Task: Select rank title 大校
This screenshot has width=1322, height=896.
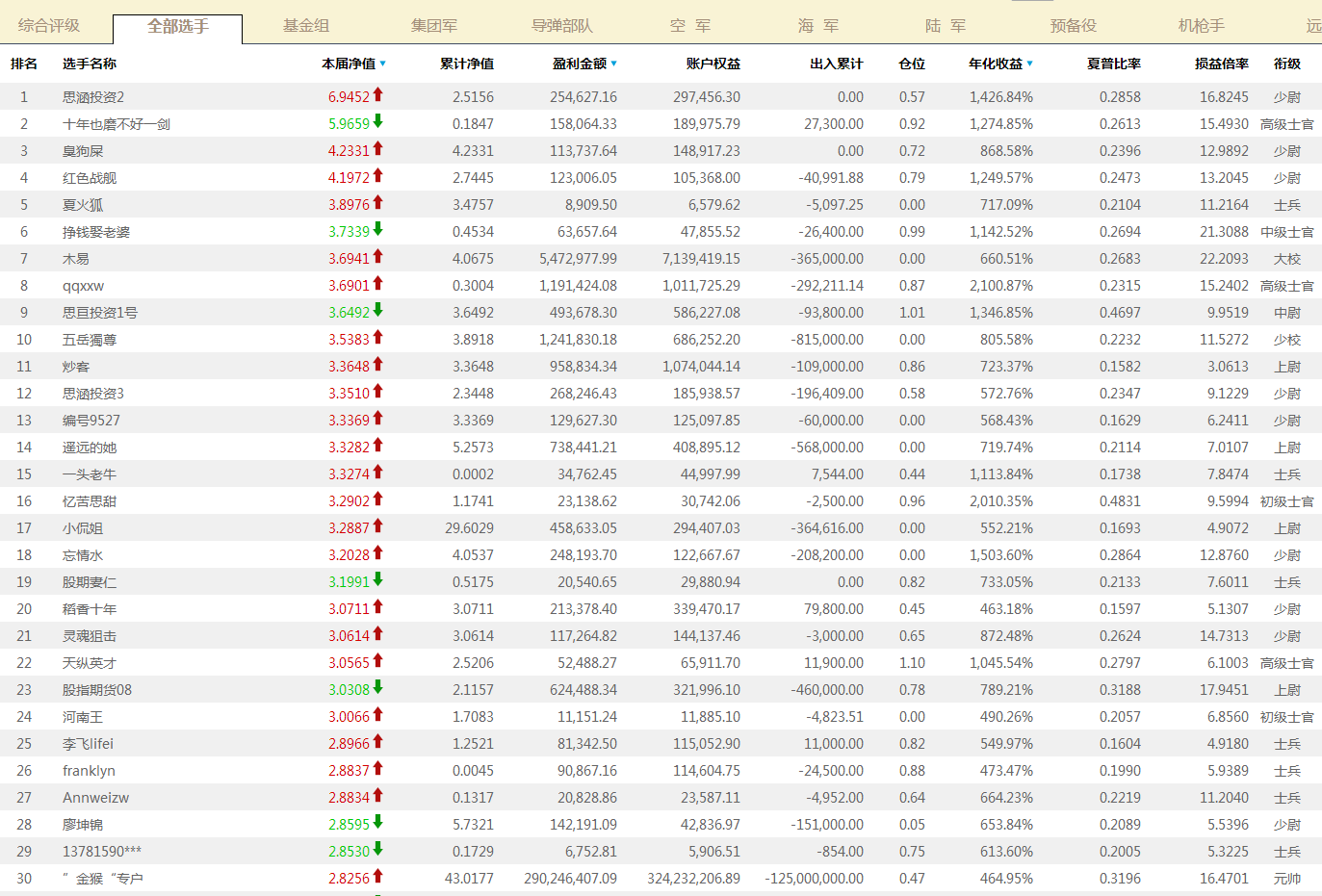Action: 1287,259
